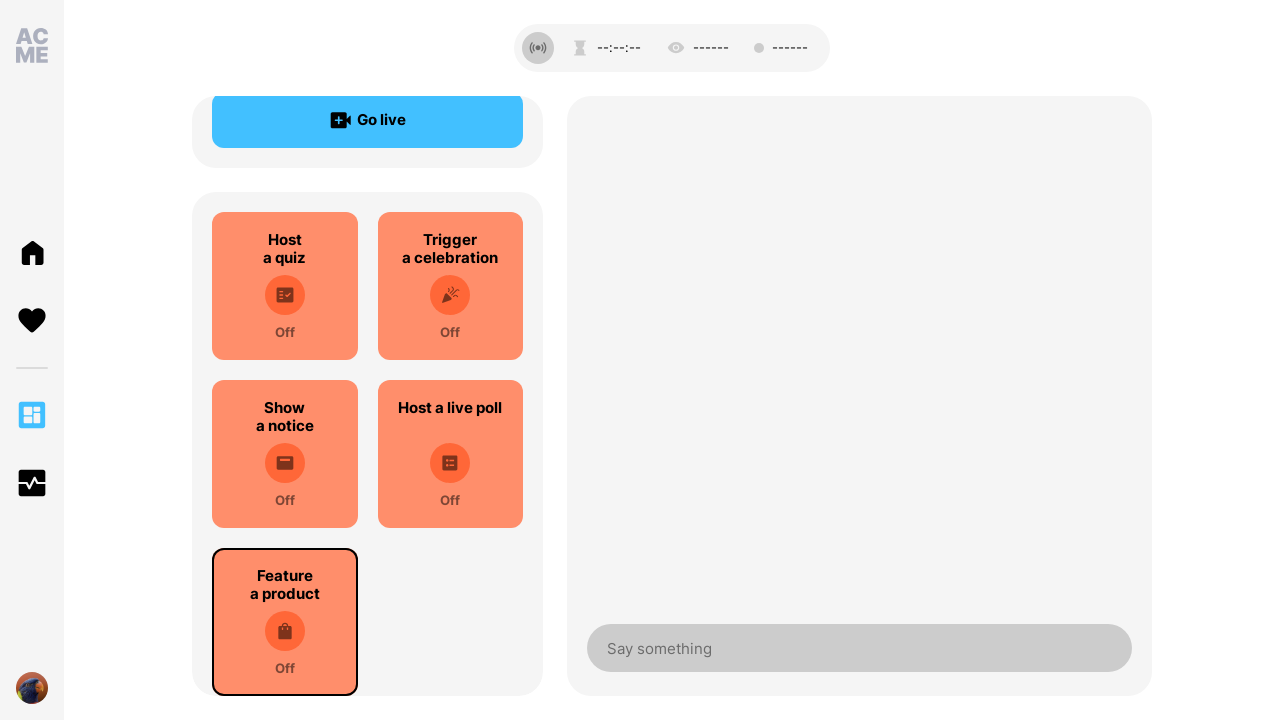The width and height of the screenshot is (1280, 720).
Task: Open the activity pulse icon in sidebar
Action: tap(32, 483)
